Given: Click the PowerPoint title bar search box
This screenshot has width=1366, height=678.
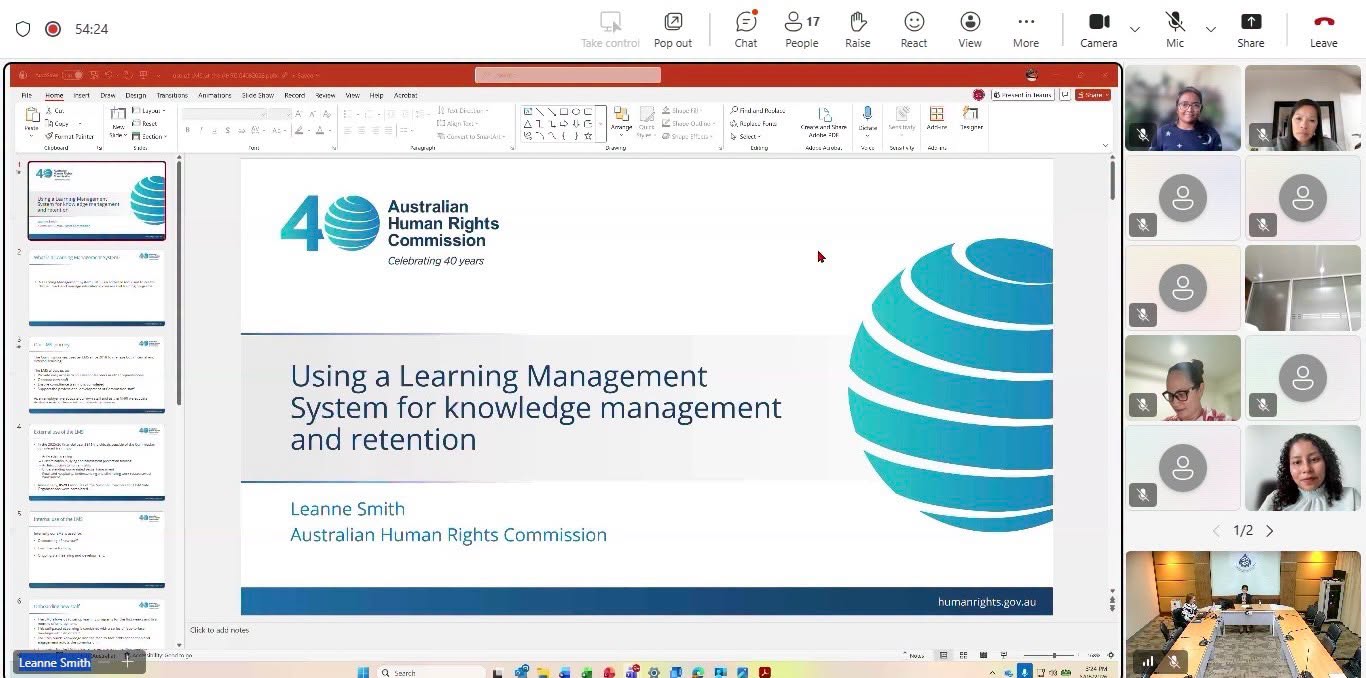Looking at the screenshot, I should (568, 75).
